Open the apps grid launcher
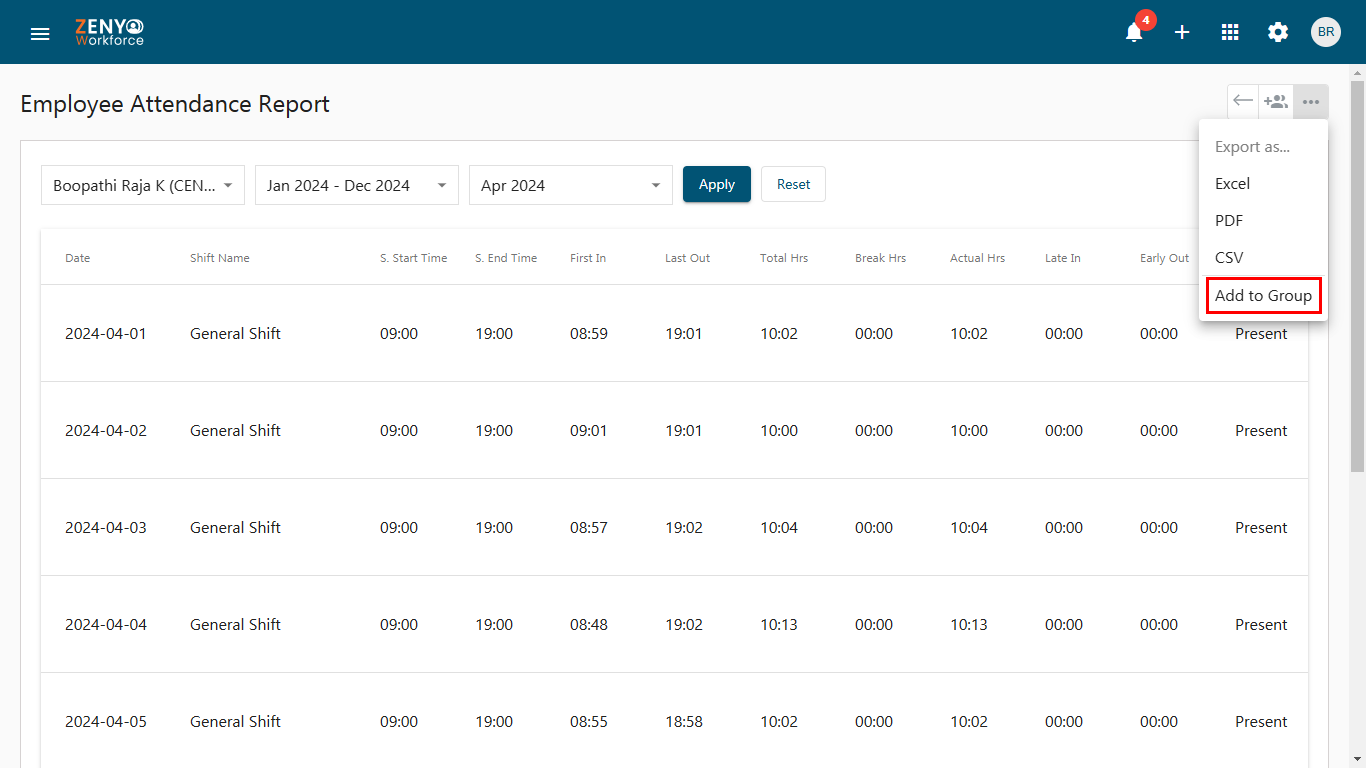 (1230, 32)
